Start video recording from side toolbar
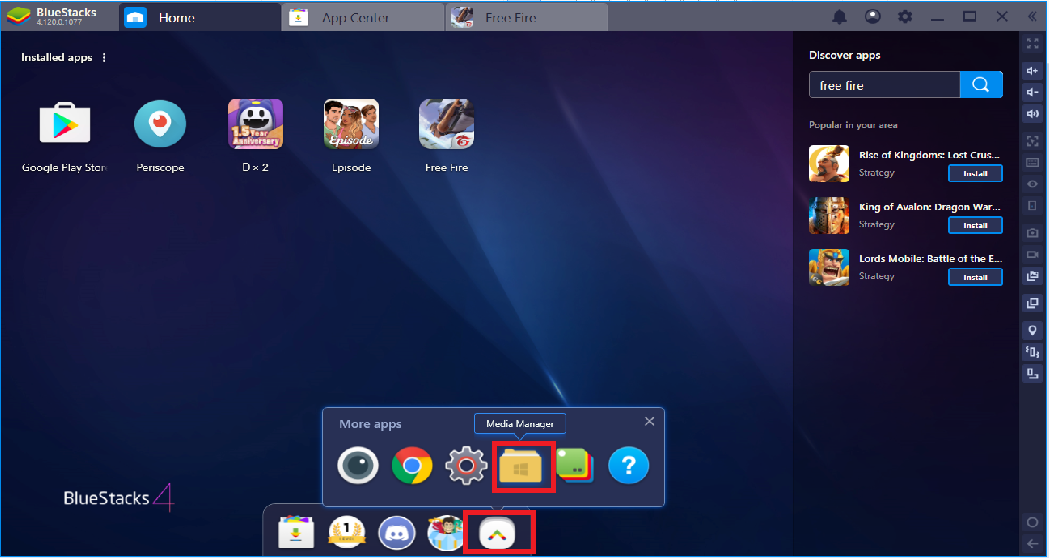Image resolution: width=1049 pixels, height=558 pixels. coord(1032,255)
